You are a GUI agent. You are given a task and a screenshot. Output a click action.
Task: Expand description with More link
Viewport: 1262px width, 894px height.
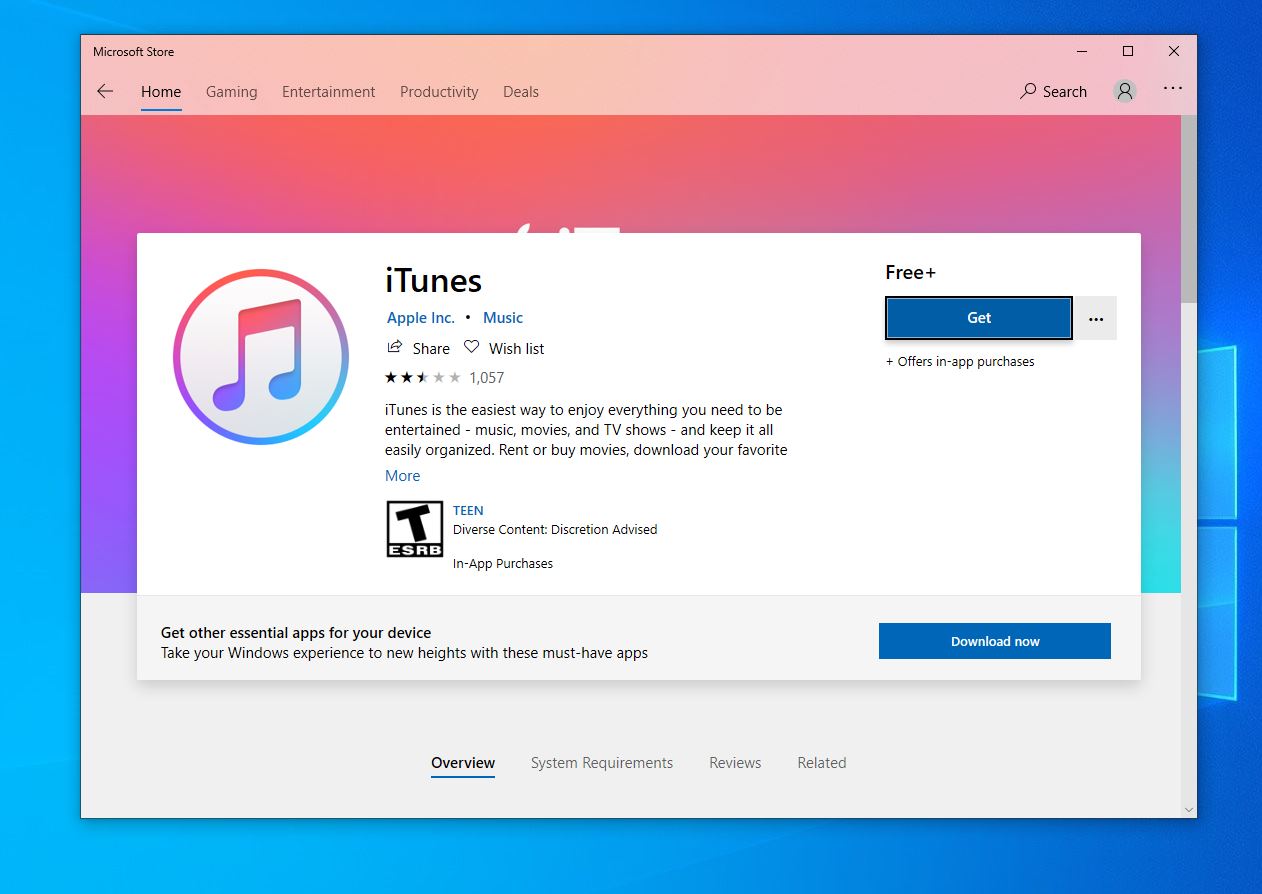click(403, 476)
